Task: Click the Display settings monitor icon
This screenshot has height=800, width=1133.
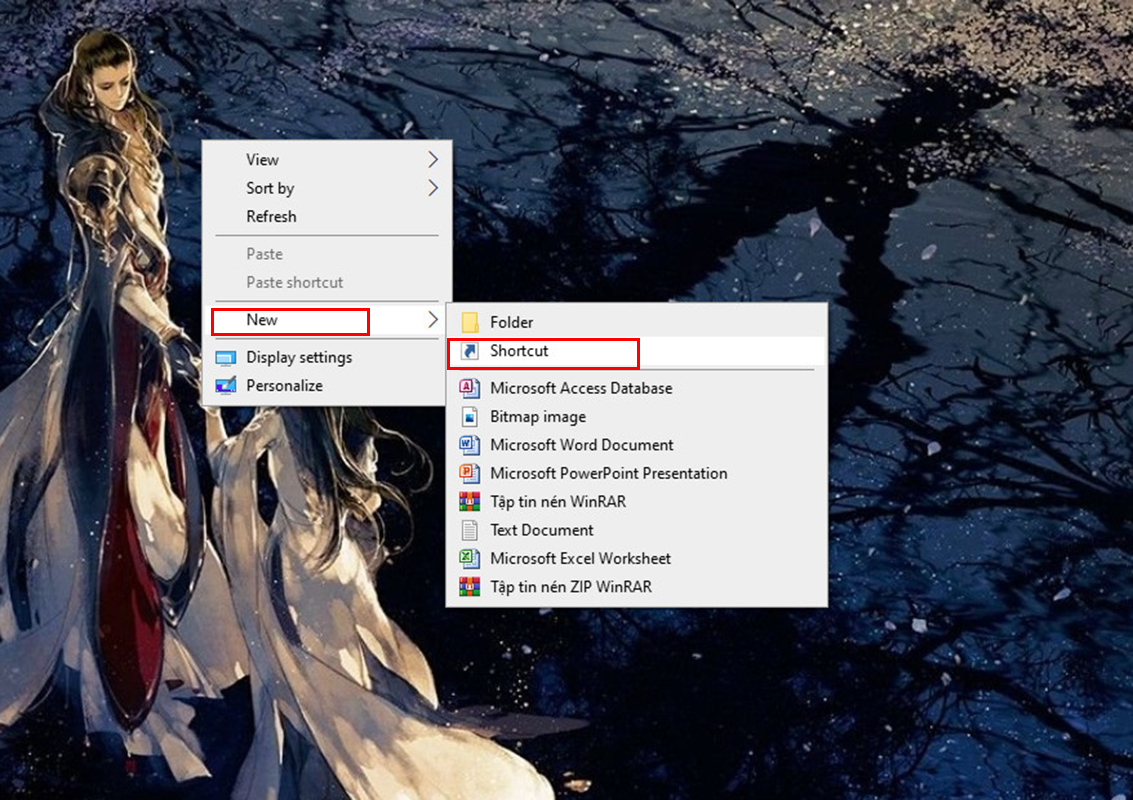Action: [226, 358]
